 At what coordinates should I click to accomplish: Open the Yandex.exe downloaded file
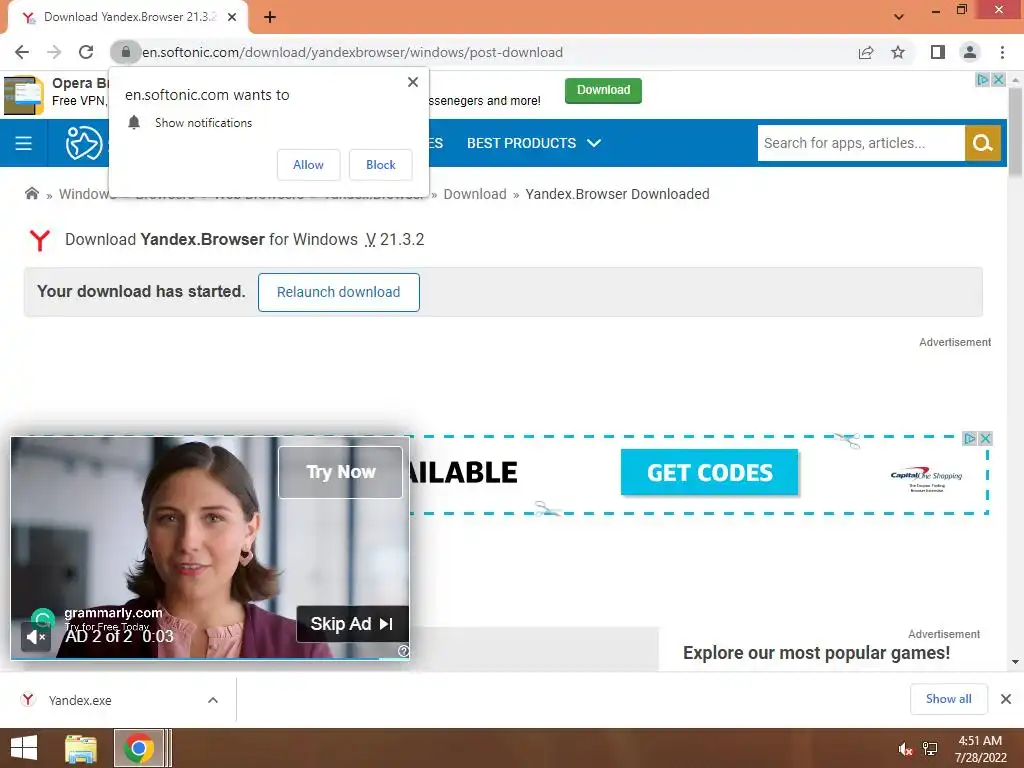(80, 700)
